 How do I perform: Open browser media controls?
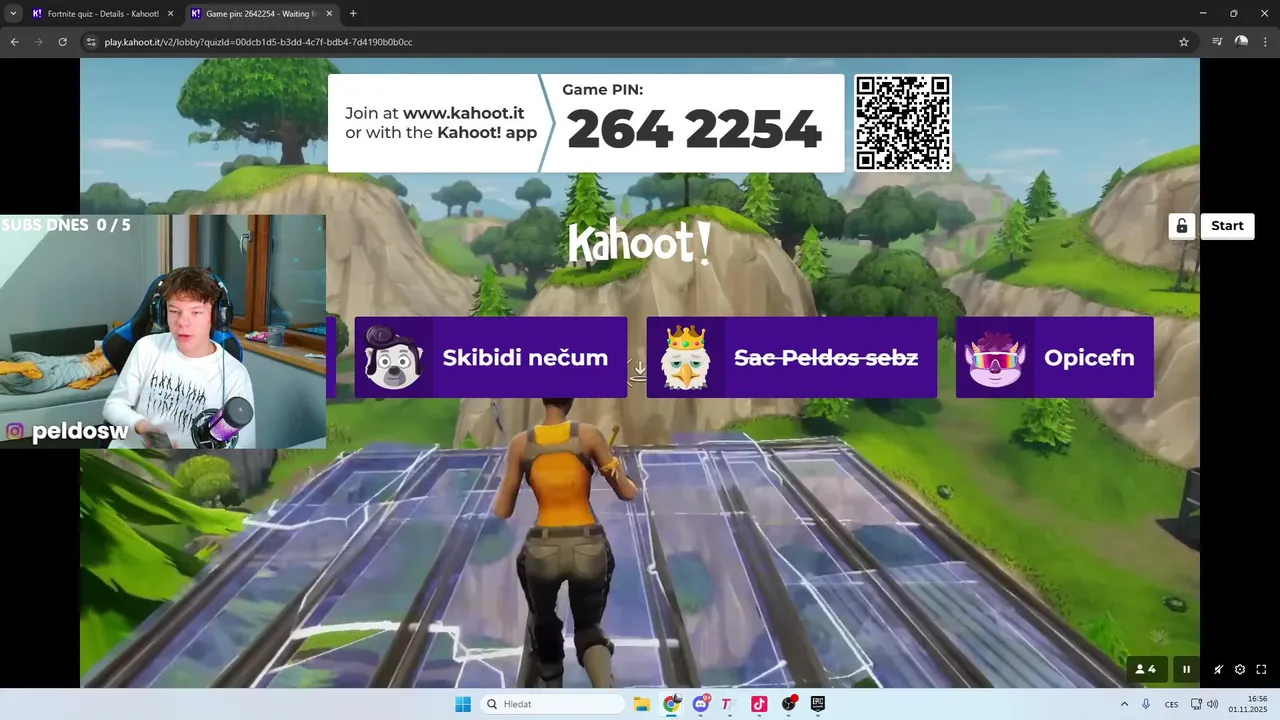[1217, 42]
